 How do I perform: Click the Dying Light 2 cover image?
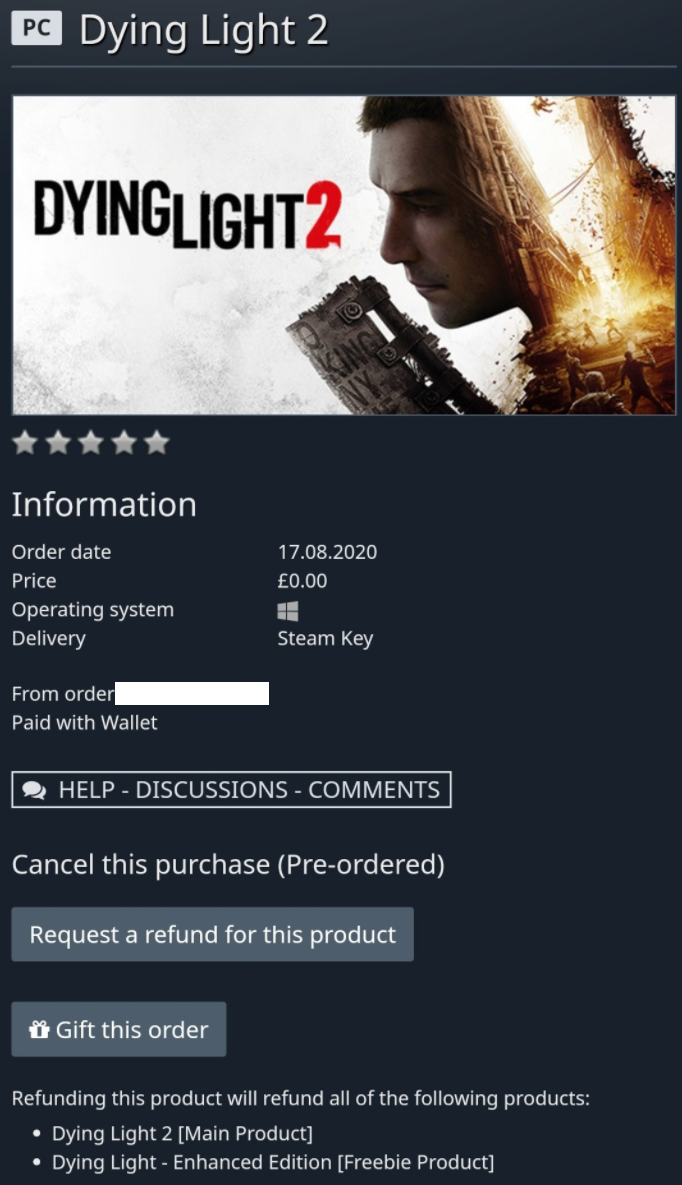click(x=344, y=255)
